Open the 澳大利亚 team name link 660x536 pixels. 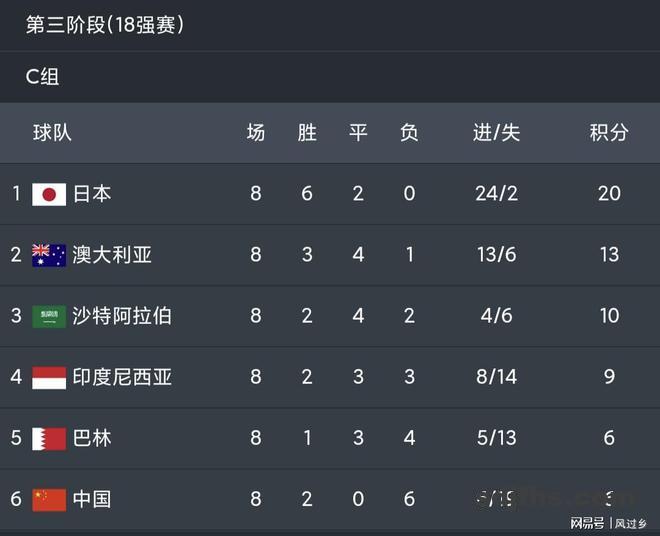(x=112, y=255)
